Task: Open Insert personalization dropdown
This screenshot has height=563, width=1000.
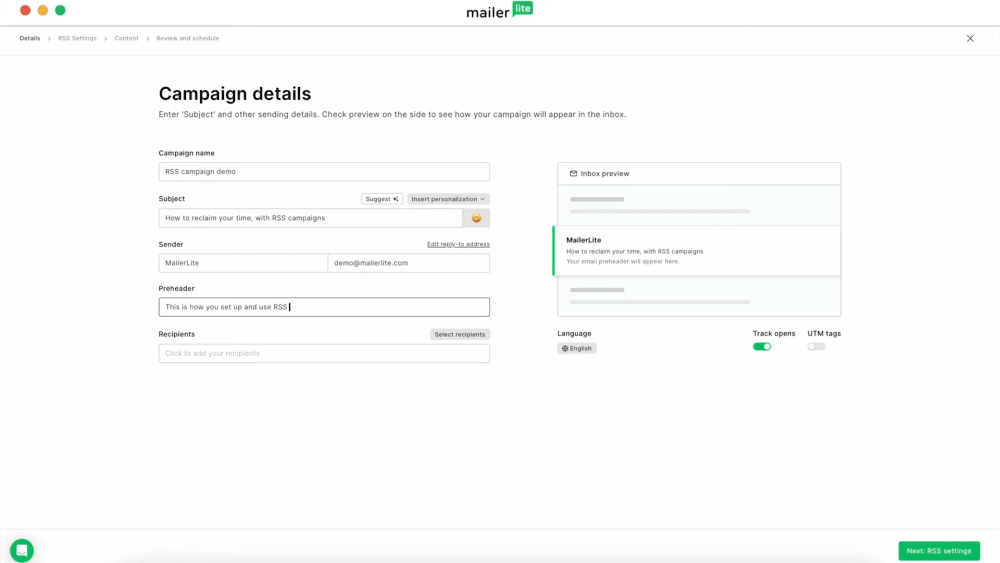Action: [448, 199]
